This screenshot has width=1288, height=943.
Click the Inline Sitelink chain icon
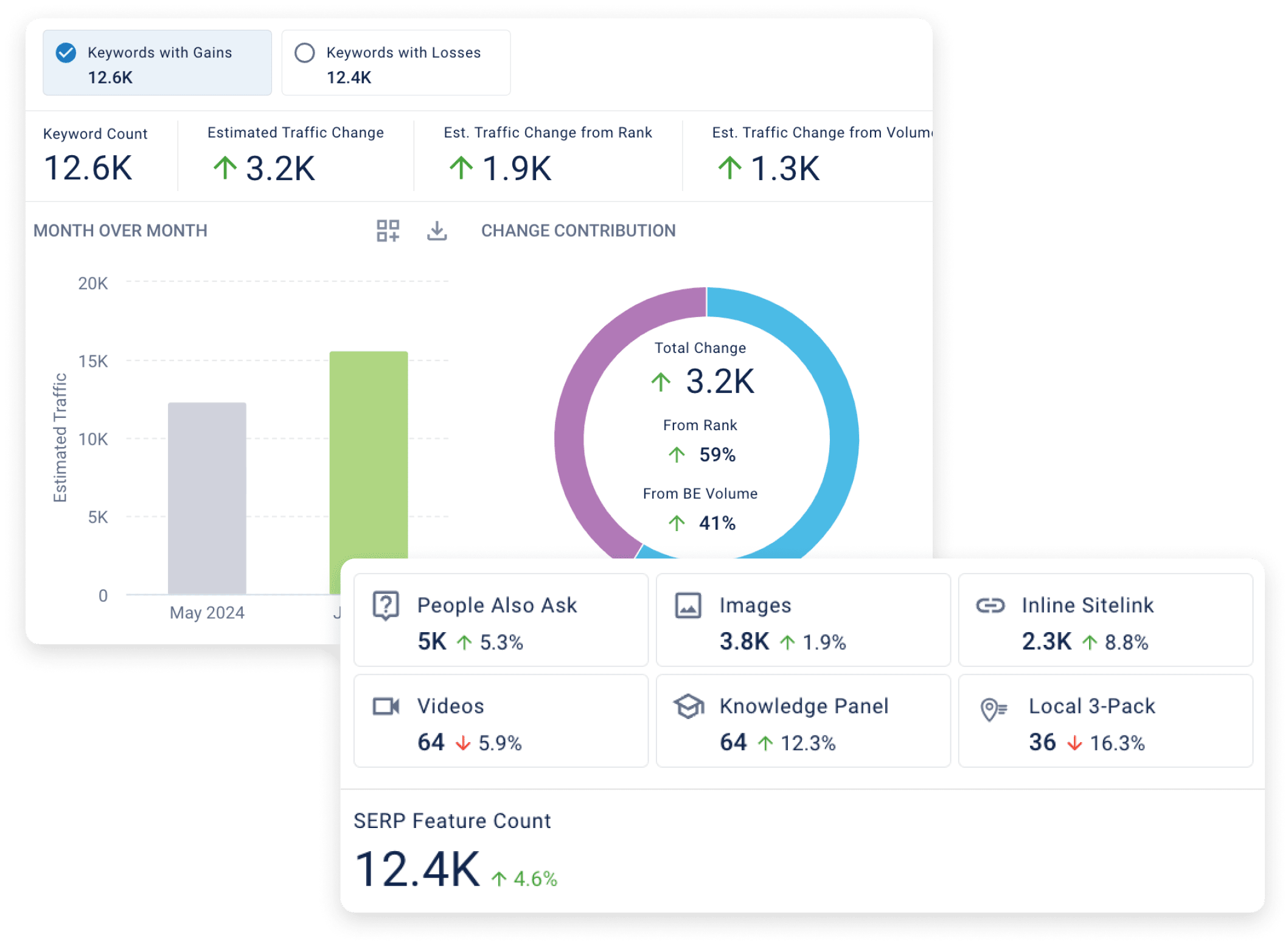(990, 605)
